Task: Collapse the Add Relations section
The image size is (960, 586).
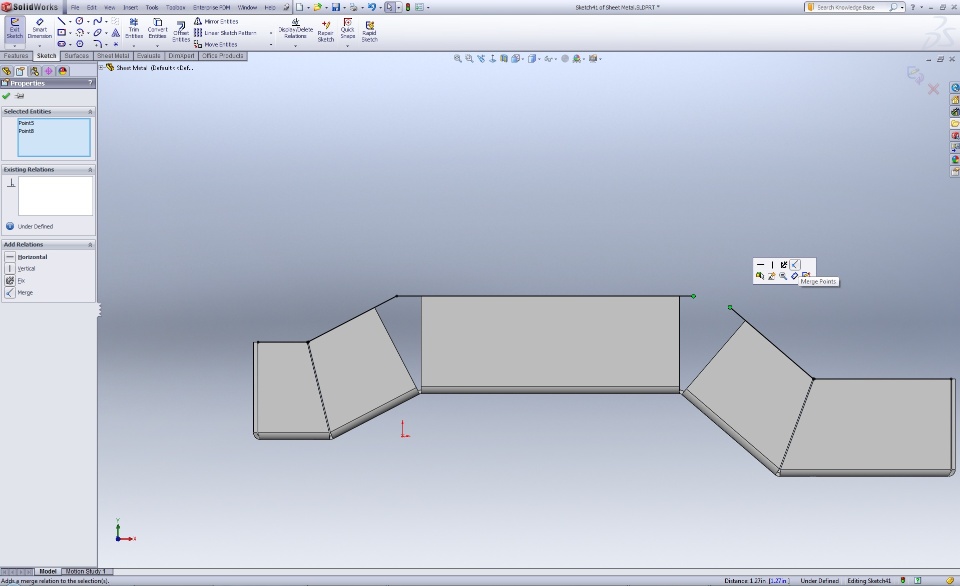Action: pyautogui.click(x=90, y=245)
